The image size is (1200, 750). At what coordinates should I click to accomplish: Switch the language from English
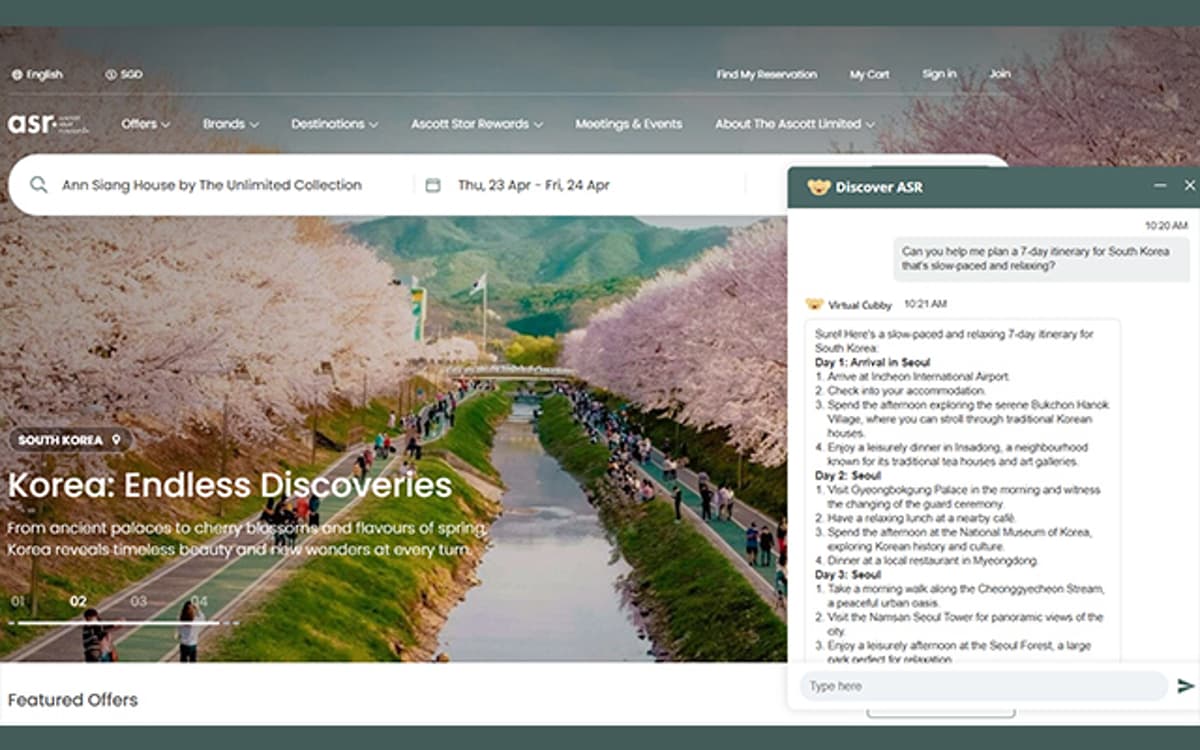pyautogui.click(x=47, y=74)
